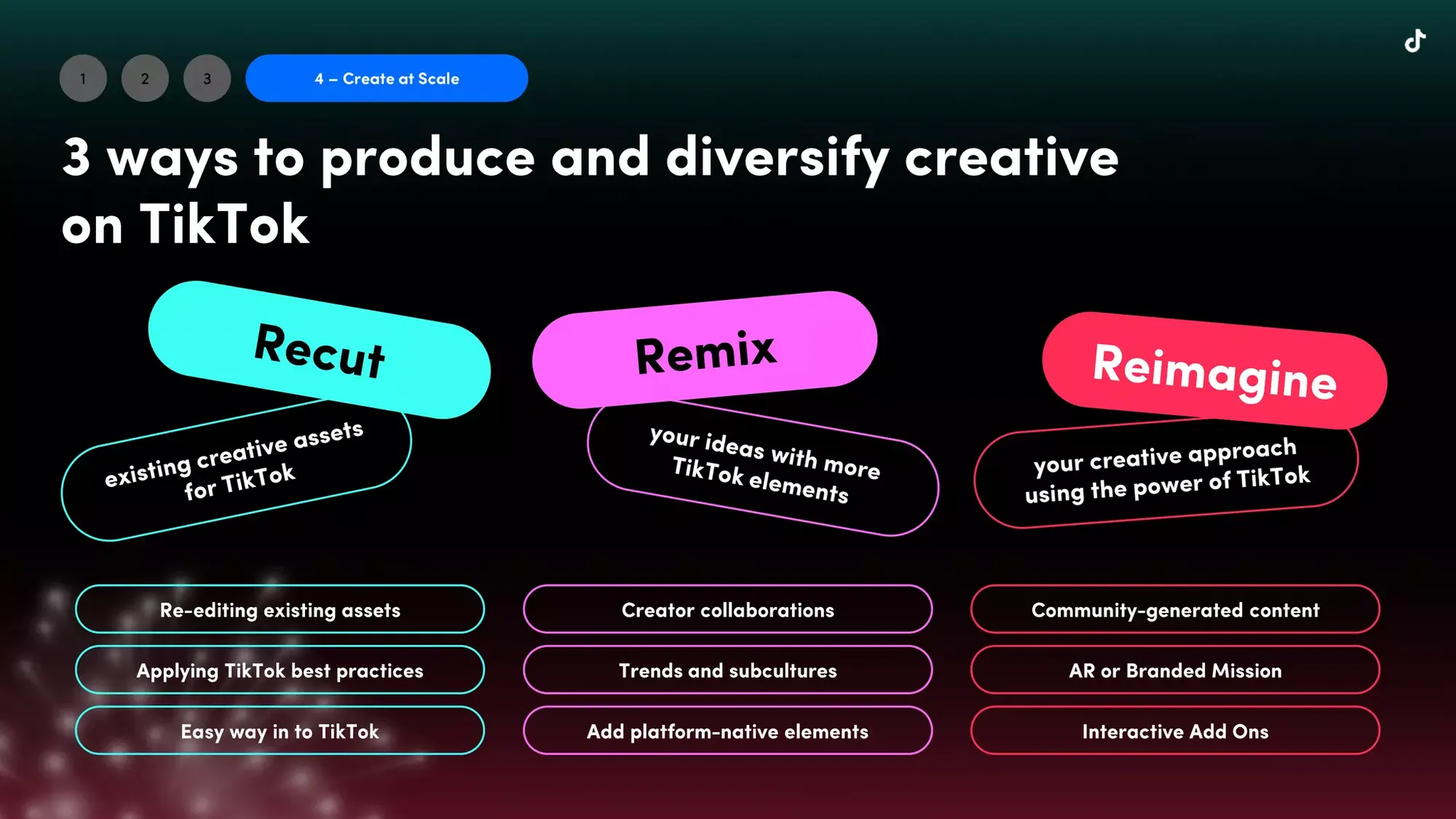The height and width of the screenshot is (819, 1456).
Task: Select Easy way in to TikTok item
Action: (279, 731)
